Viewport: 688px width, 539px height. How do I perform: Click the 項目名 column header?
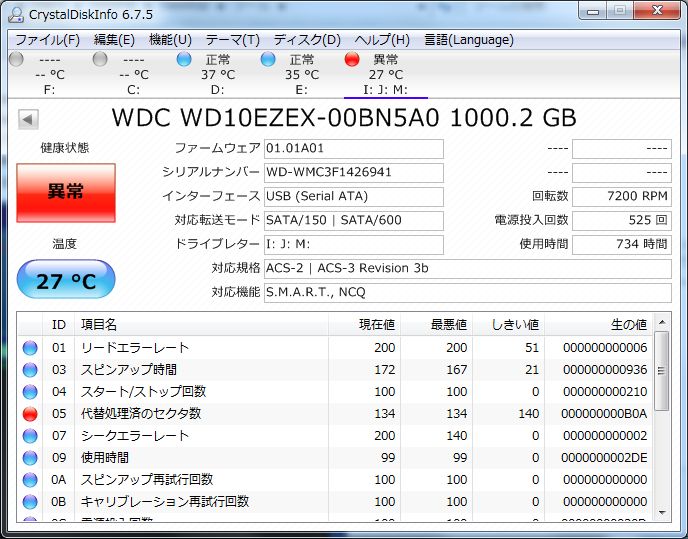click(x=201, y=325)
